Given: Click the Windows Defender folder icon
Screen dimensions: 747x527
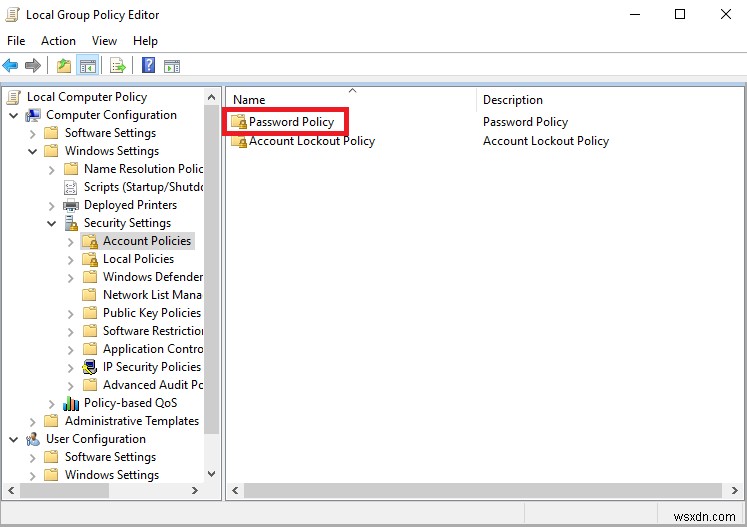Looking at the screenshot, I should [90, 277].
